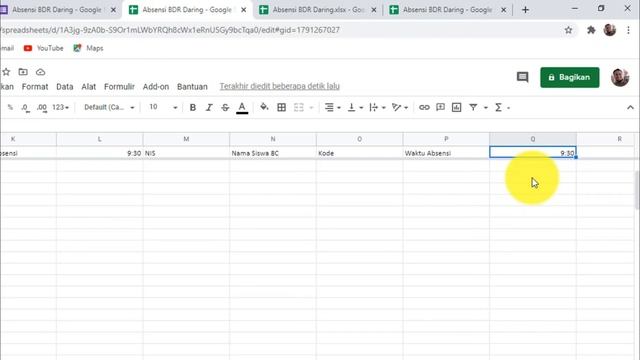Decrease decimal places
The width and height of the screenshot is (640, 360).
tap(25, 107)
